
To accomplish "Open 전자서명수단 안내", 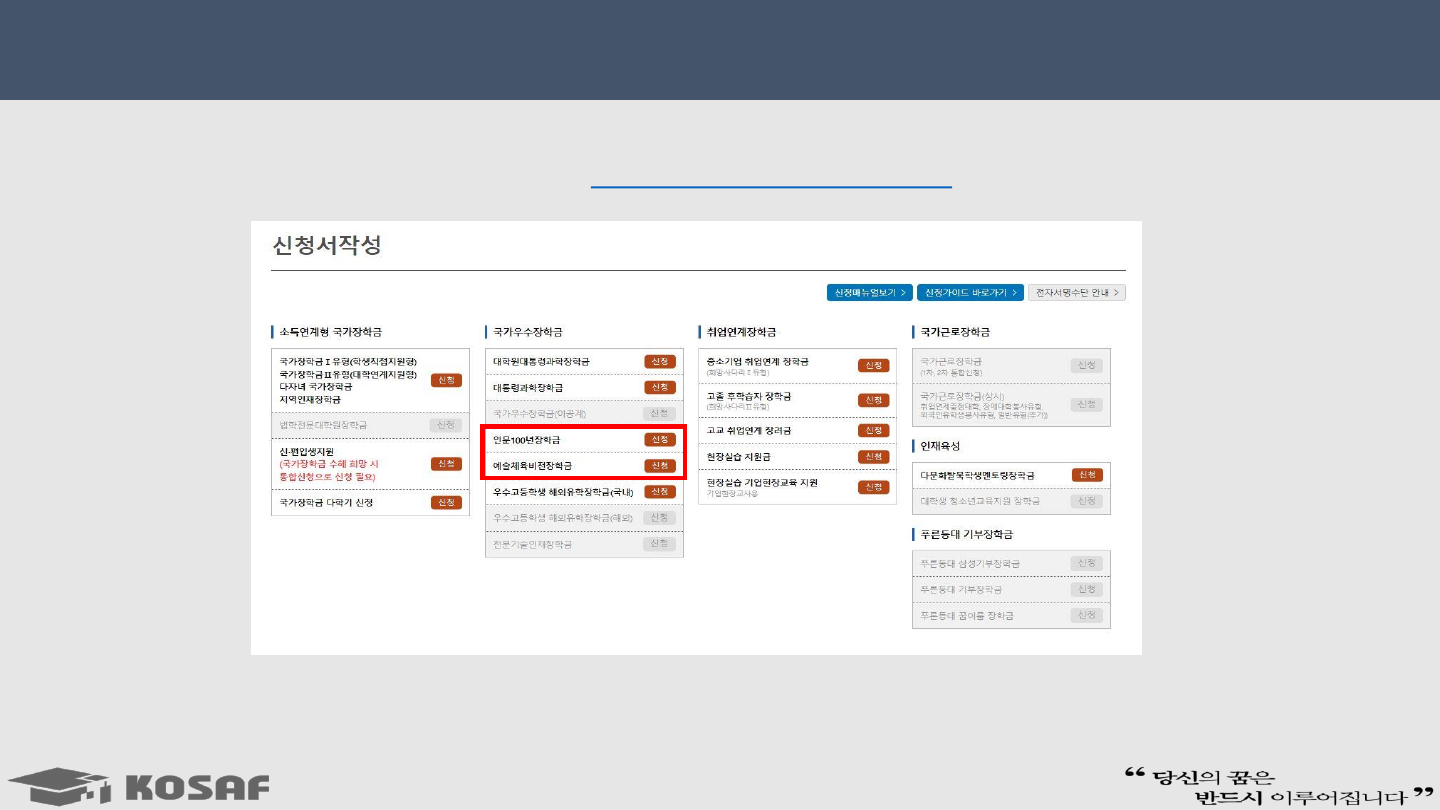I will [x=1076, y=293].
